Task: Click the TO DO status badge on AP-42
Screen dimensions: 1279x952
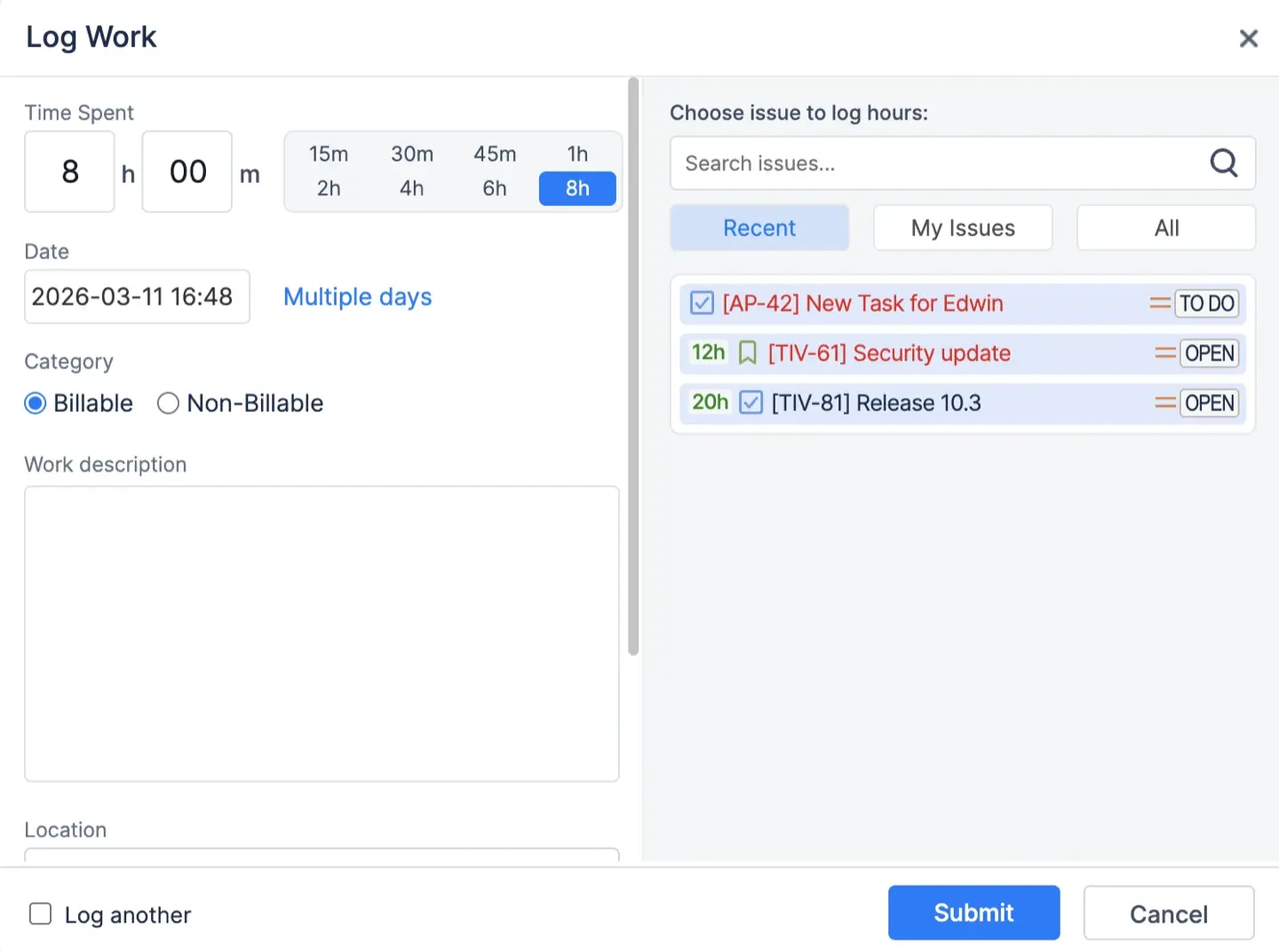Action: [1206, 303]
